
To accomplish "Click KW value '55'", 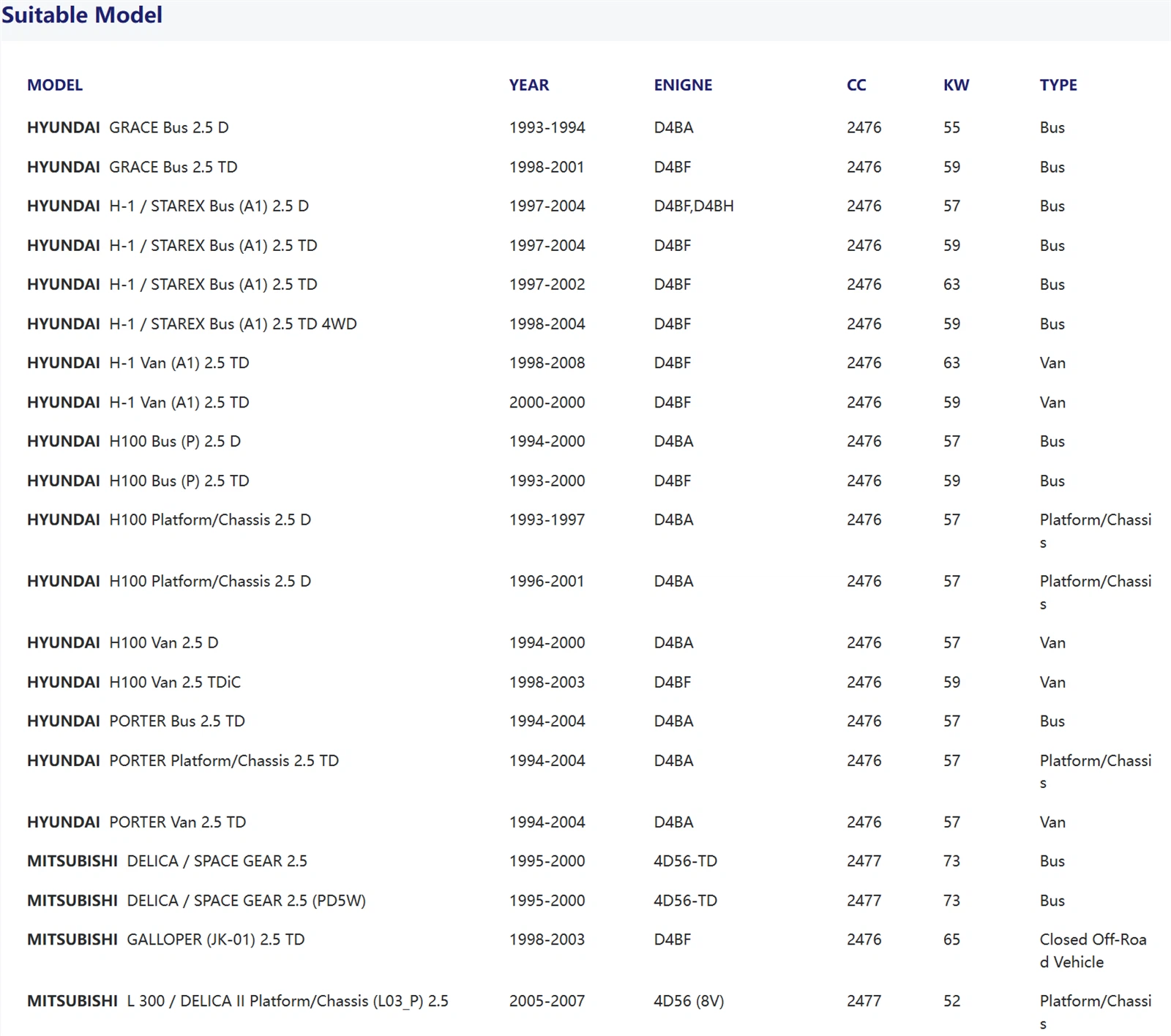I will 951,127.
